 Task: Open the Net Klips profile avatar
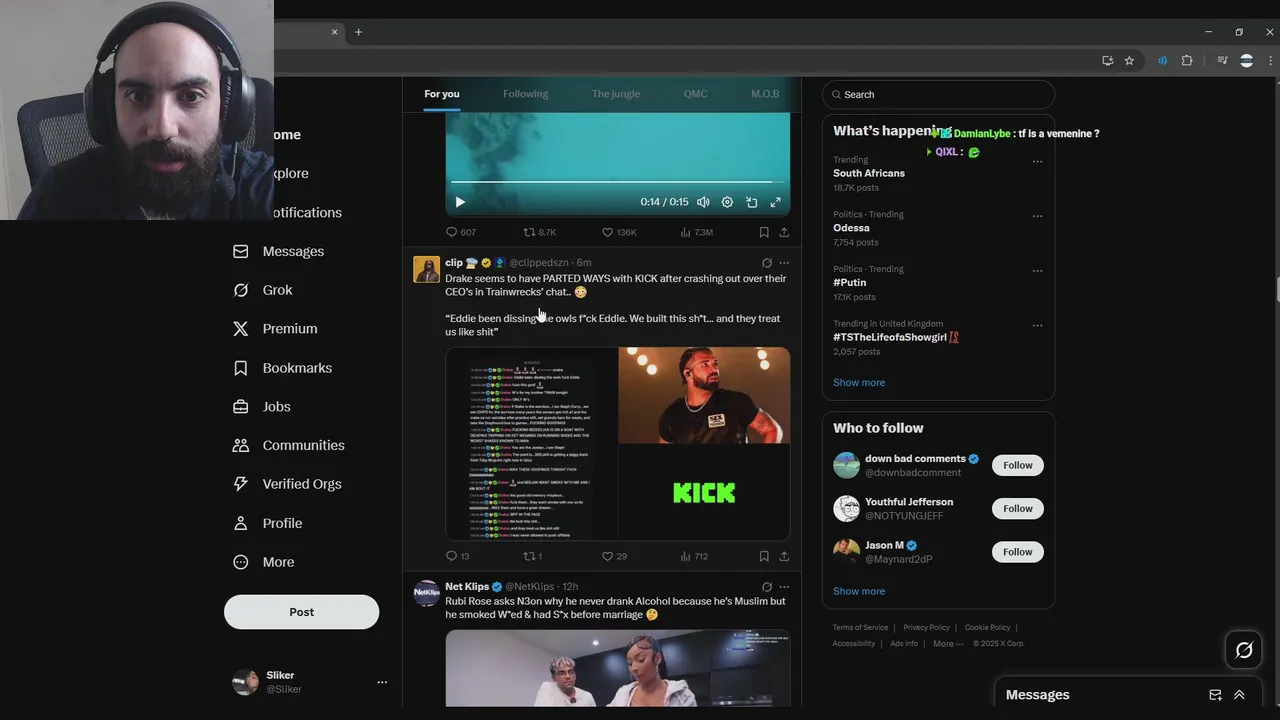[427, 593]
